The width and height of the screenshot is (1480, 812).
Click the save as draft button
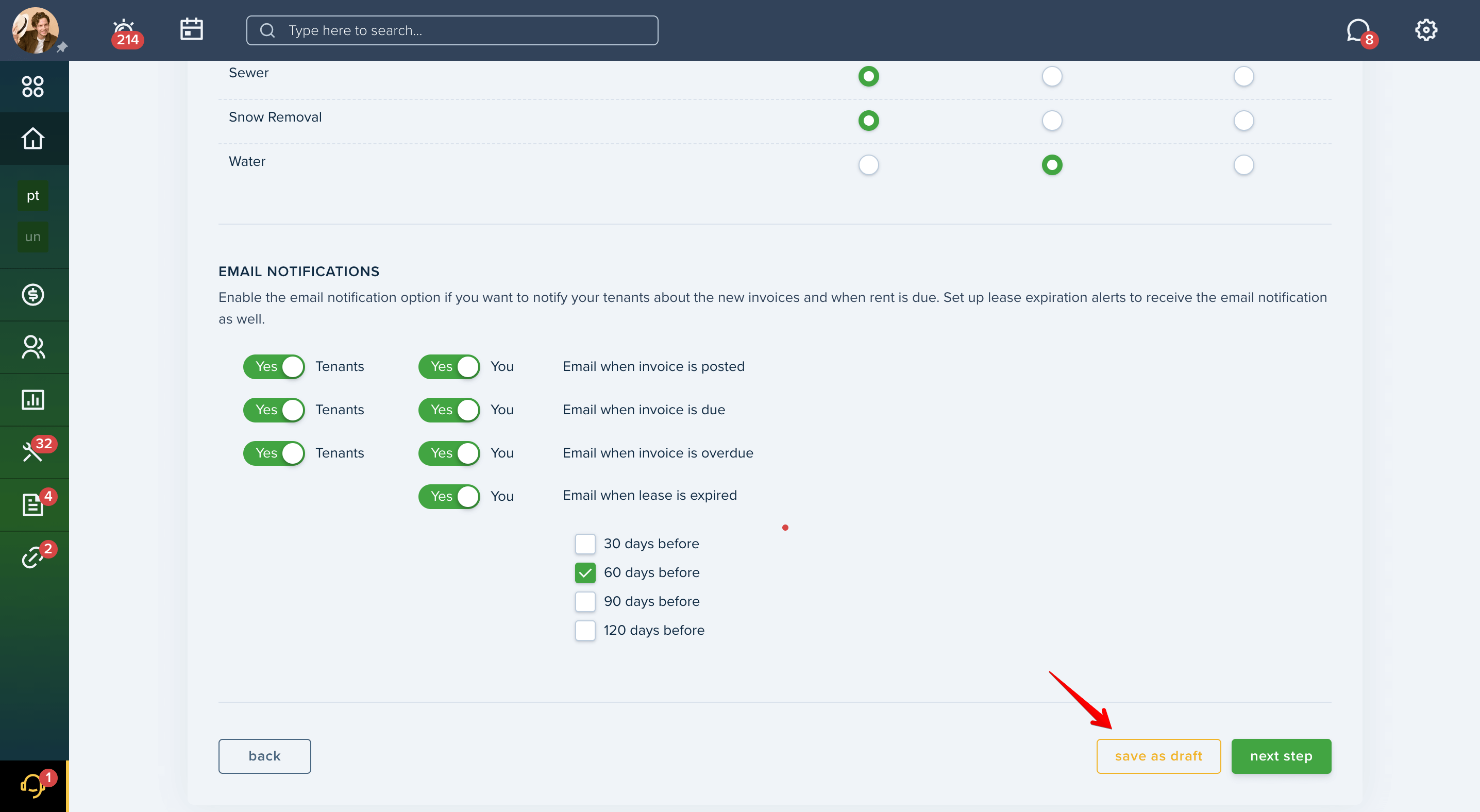[1158, 756]
